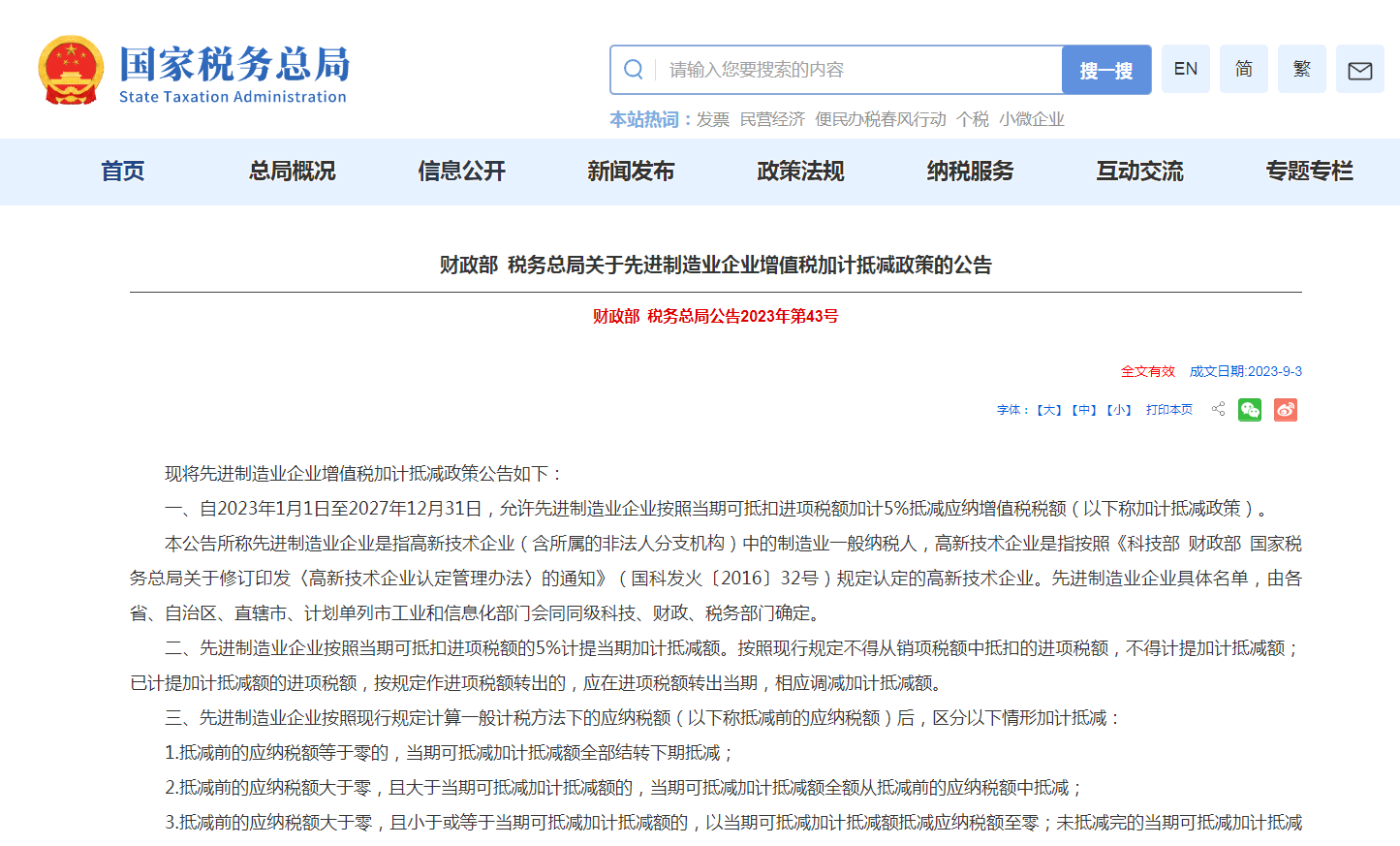The image size is (1400, 846).
Task: Click 打印本页 to print the page
Action: 1169,410
